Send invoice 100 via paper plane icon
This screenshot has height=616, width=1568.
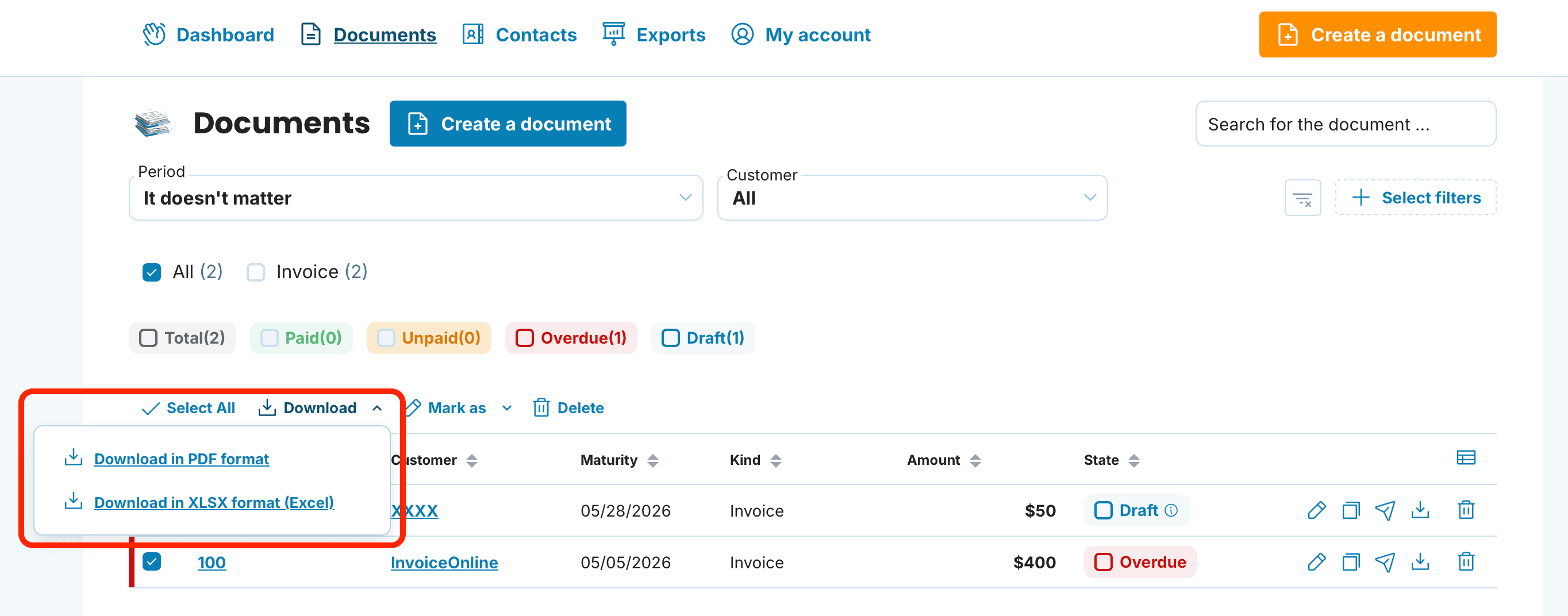[x=1385, y=562]
